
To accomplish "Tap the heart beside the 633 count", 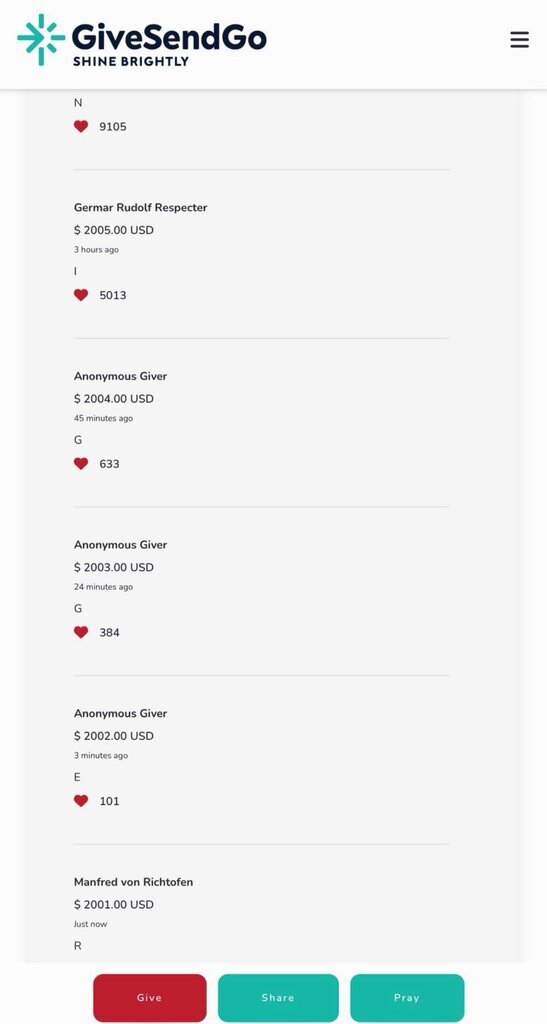I will (x=81, y=464).
